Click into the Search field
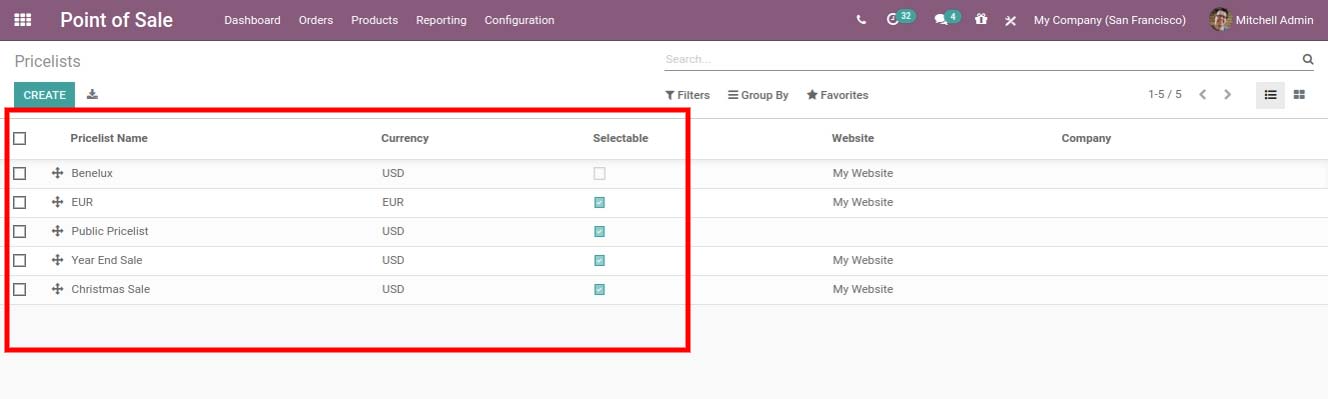 tap(980, 60)
